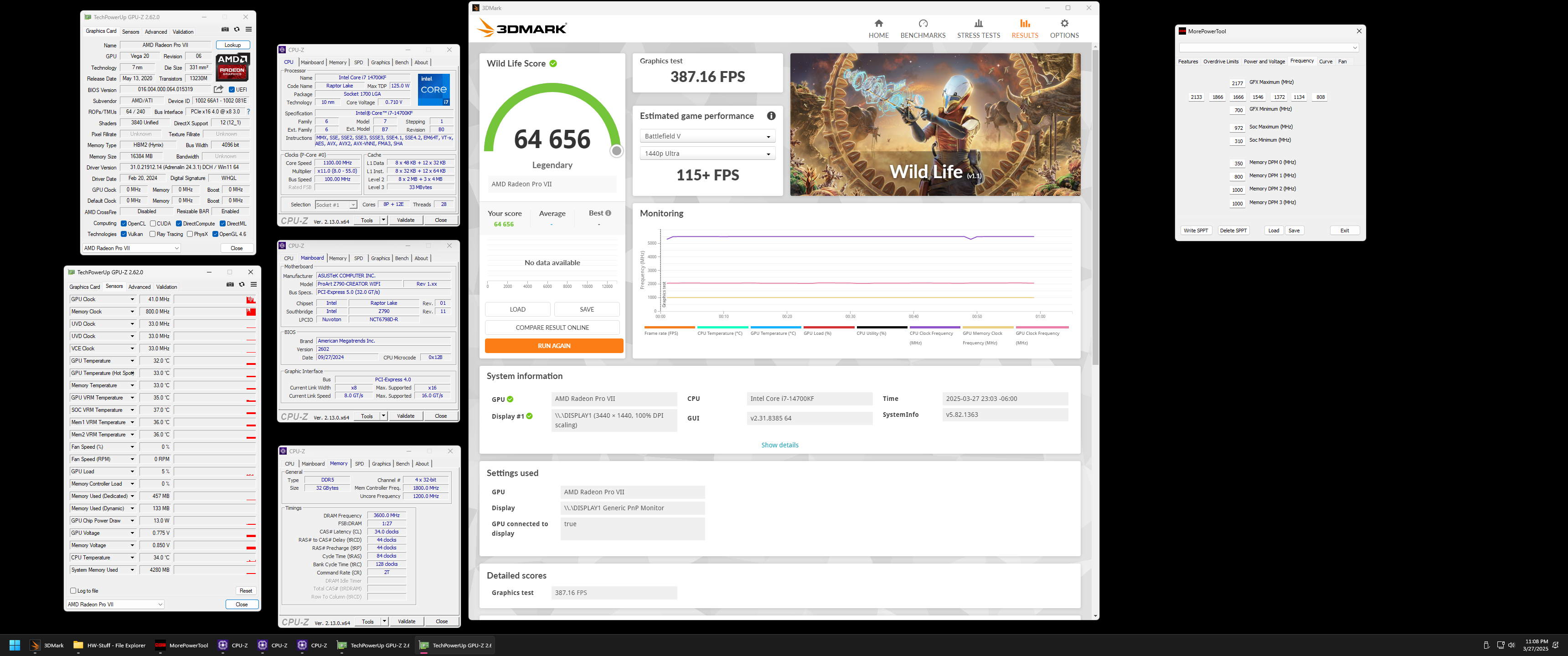This screenshot has width=1568, height=656.
Task: Click the BIOS export share icon
Action: (218, 89)
